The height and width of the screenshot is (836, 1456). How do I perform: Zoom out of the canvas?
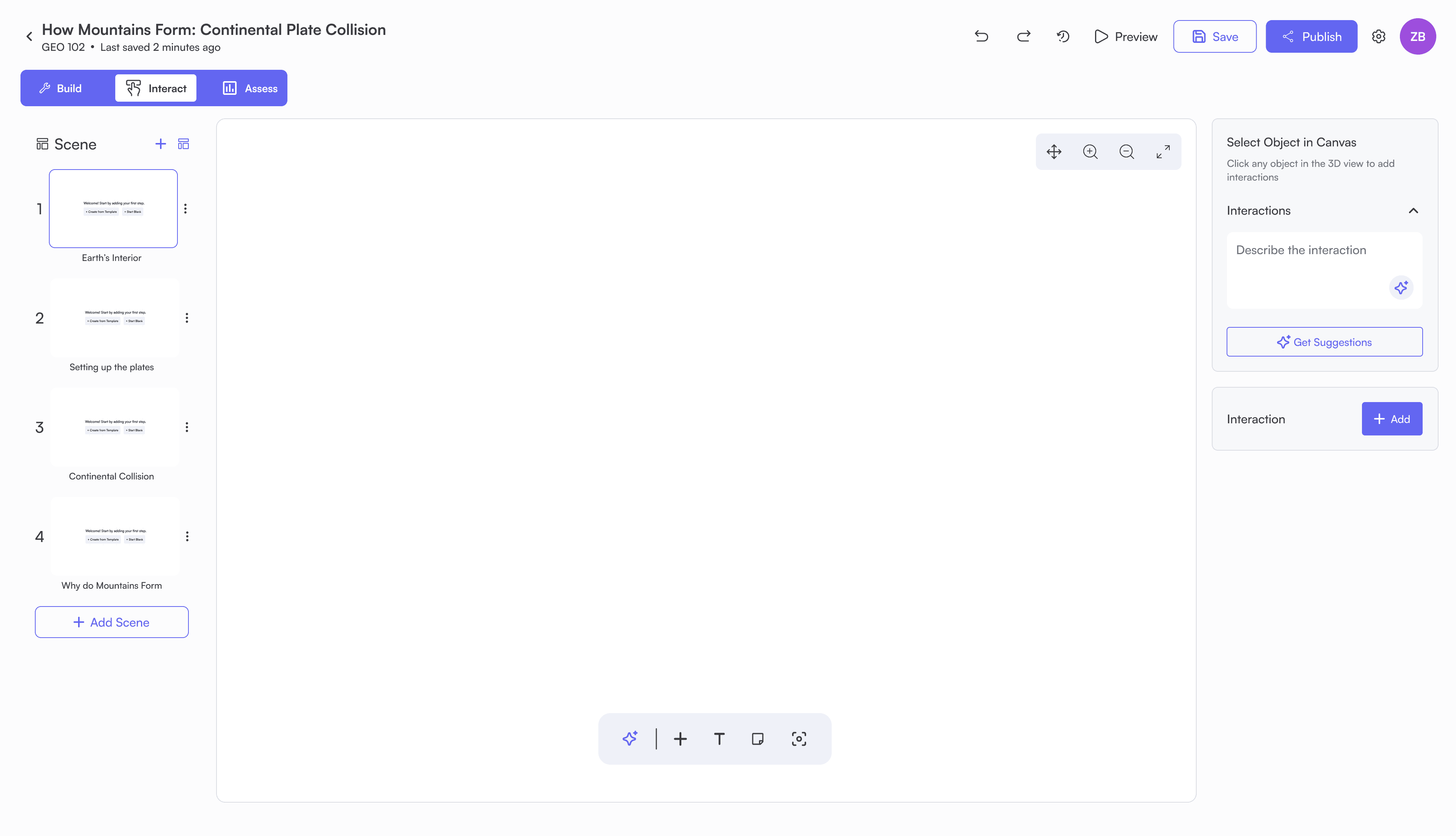[1127, 152]
